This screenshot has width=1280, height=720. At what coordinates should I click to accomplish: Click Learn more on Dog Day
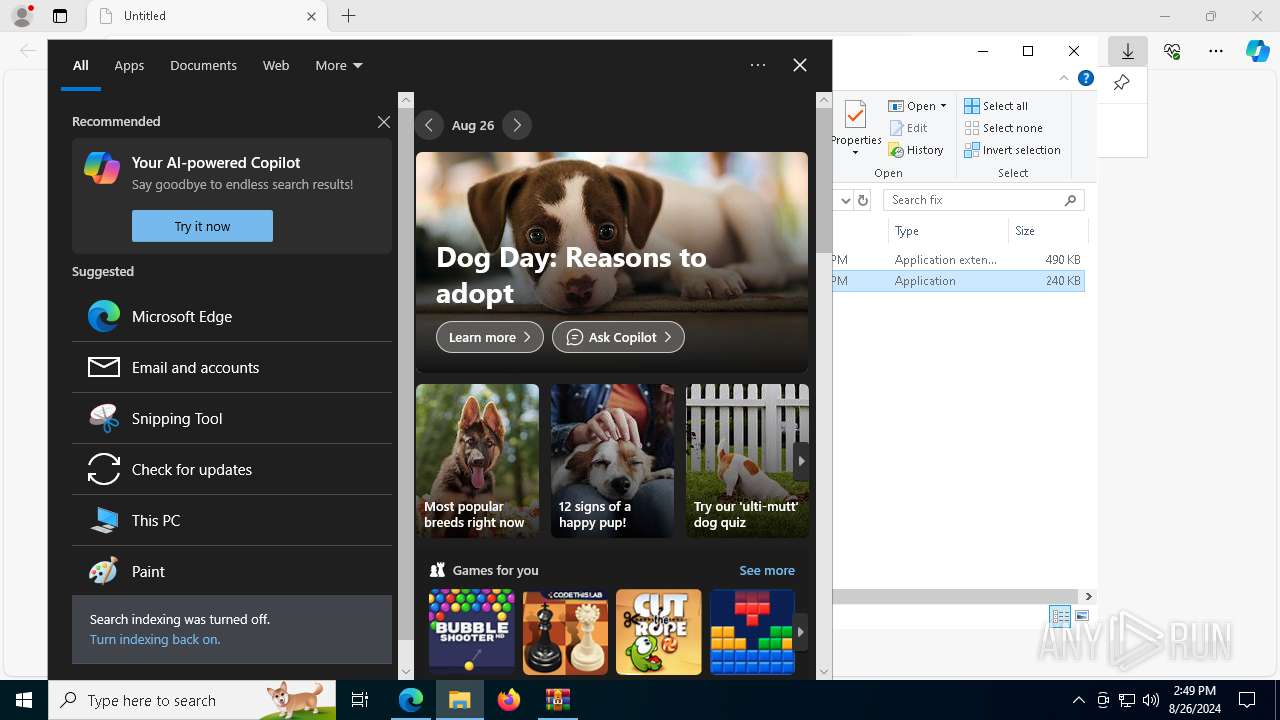click(x=490, y=337)
